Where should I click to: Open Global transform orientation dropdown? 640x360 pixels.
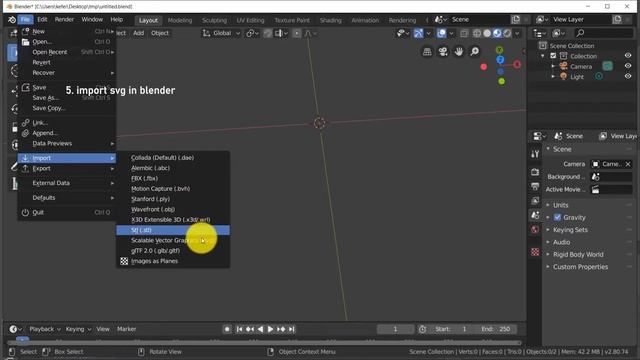222,33
